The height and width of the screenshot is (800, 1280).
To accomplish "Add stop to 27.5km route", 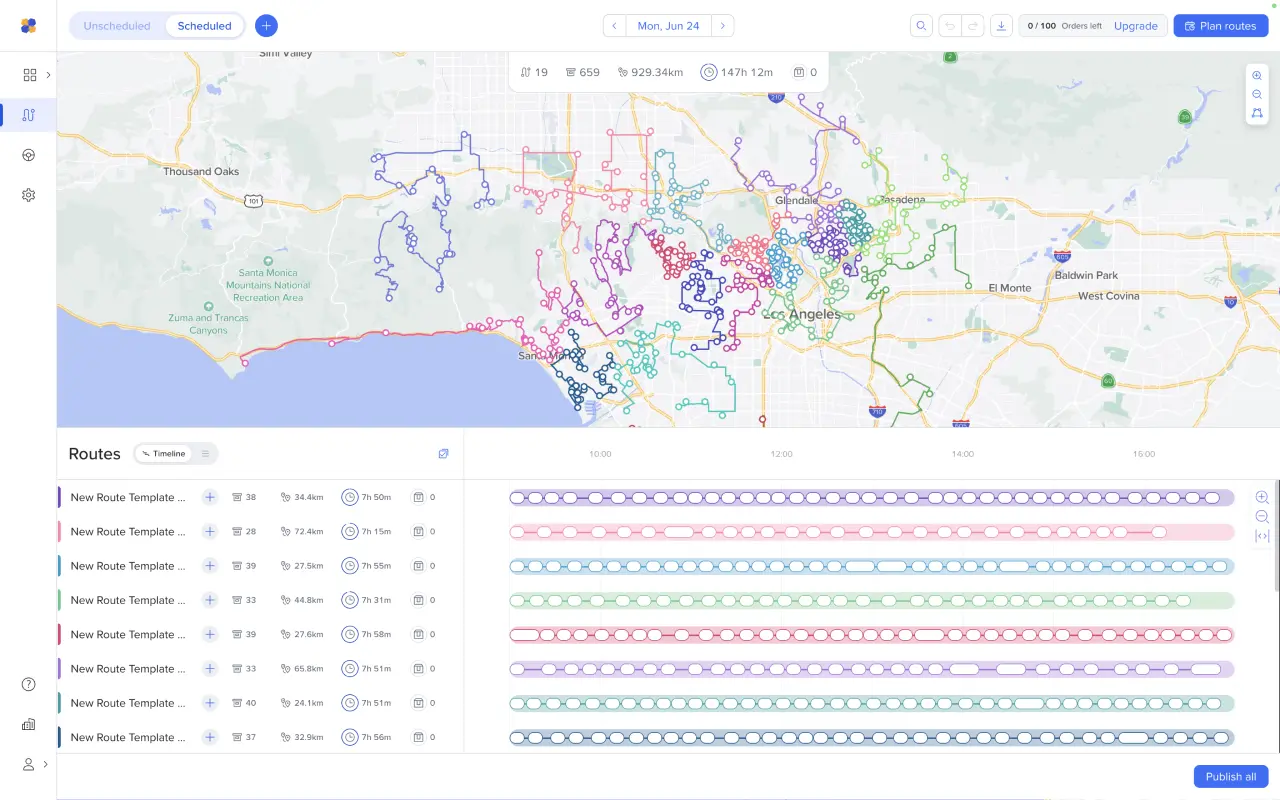I will pos(210,566).
